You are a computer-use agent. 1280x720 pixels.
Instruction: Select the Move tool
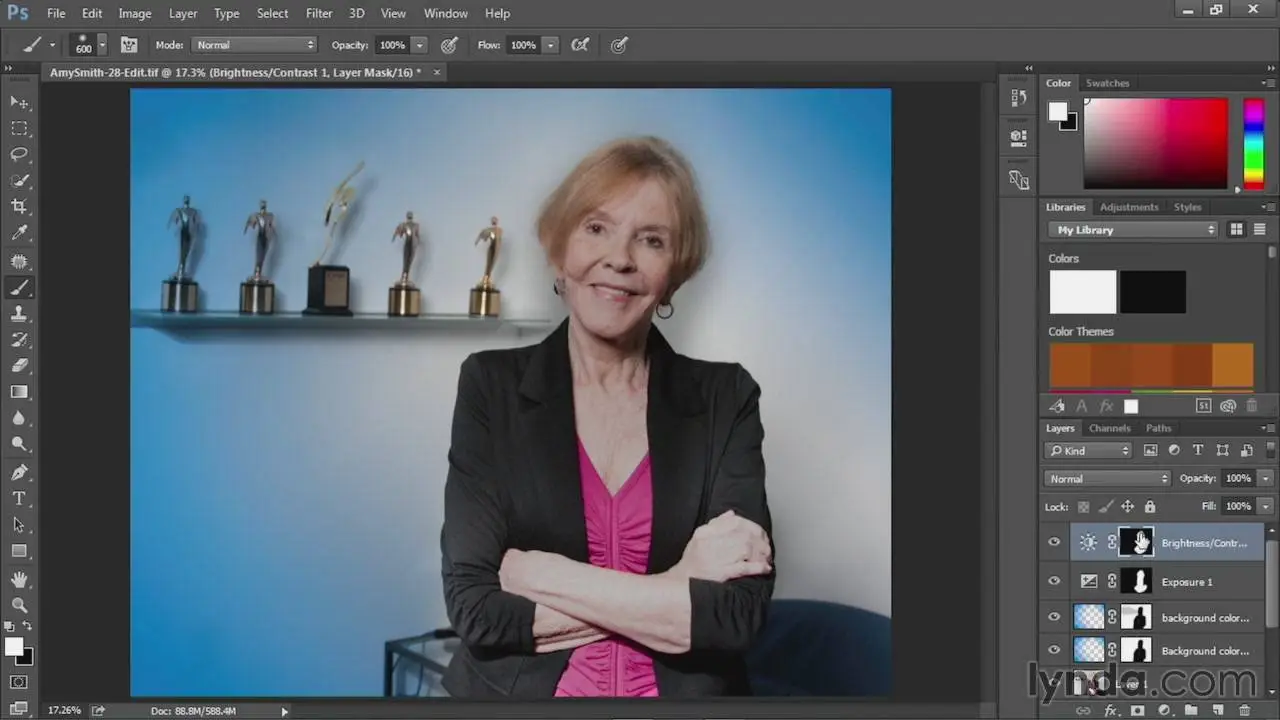[20, 102]
